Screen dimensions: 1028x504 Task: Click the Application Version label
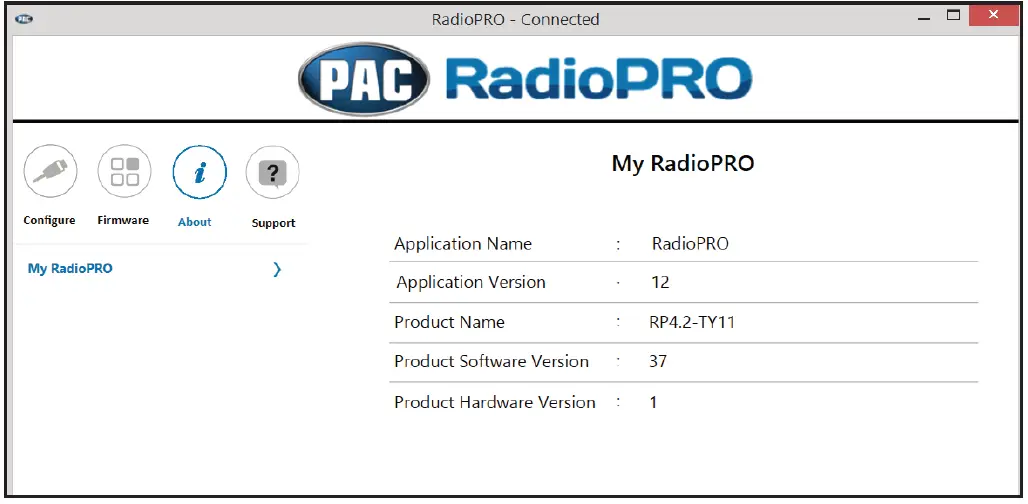pyautogui.click(x=471, y=282)
